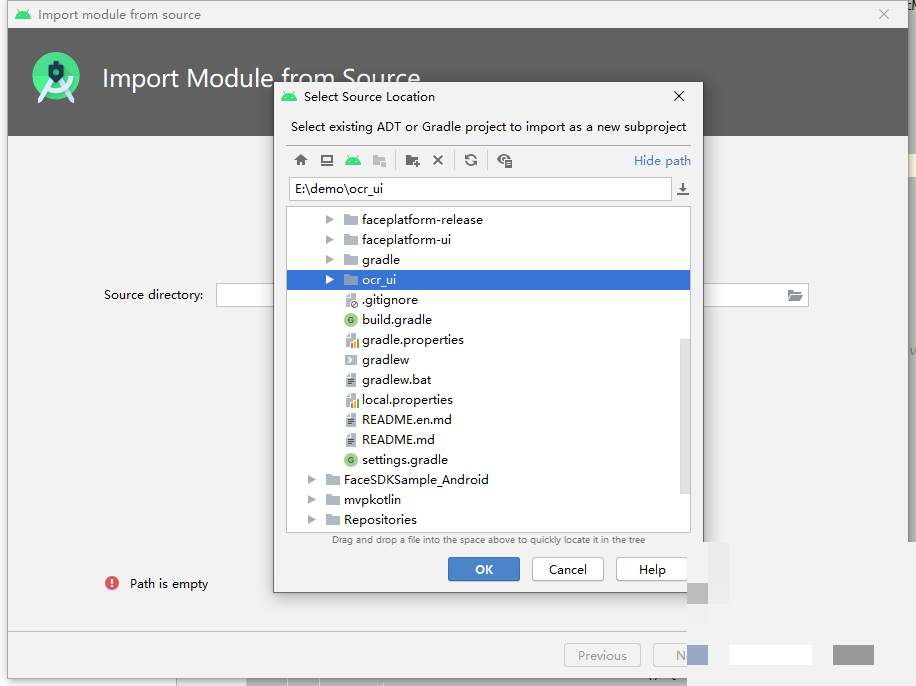Close the Select Source Location dialog

[679, 96]
